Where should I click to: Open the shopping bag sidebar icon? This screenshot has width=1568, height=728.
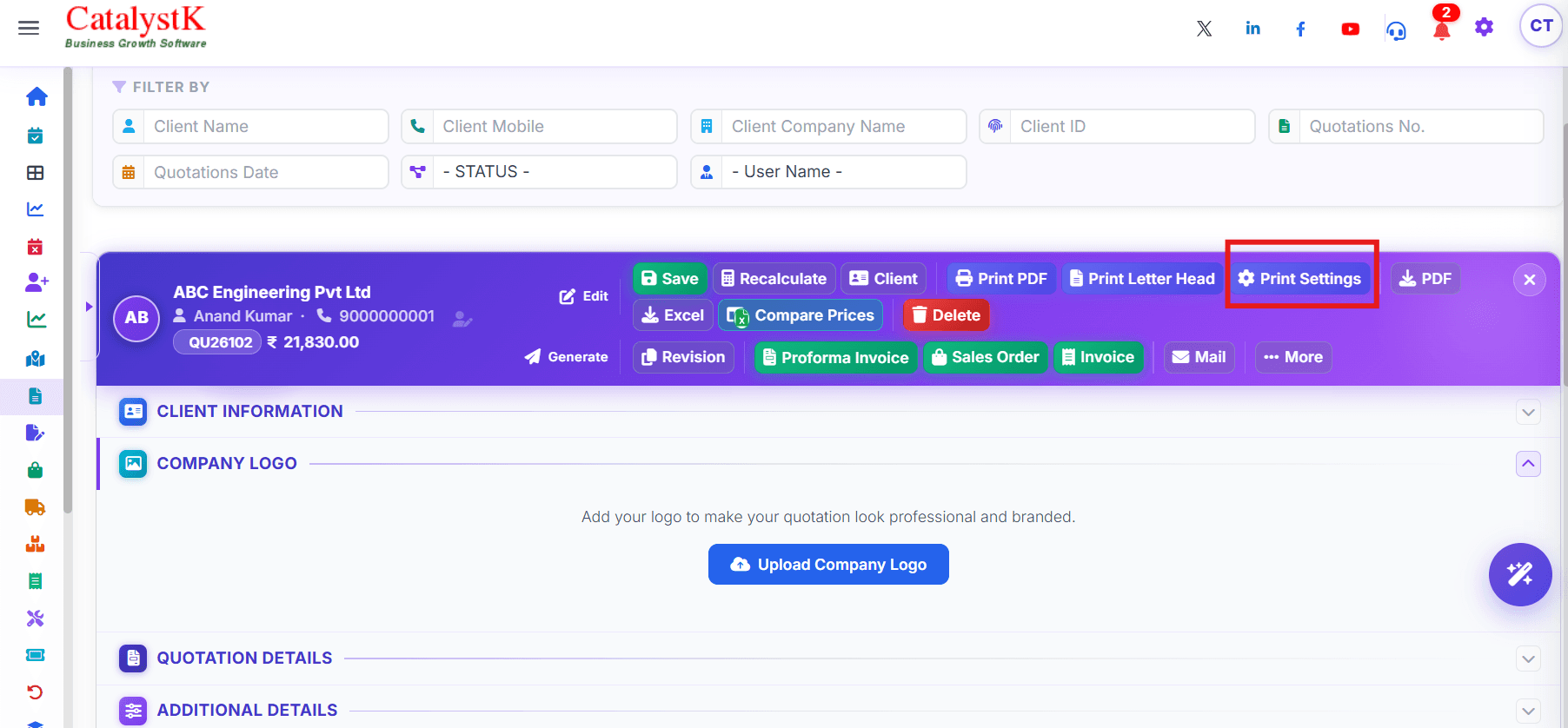36,470
